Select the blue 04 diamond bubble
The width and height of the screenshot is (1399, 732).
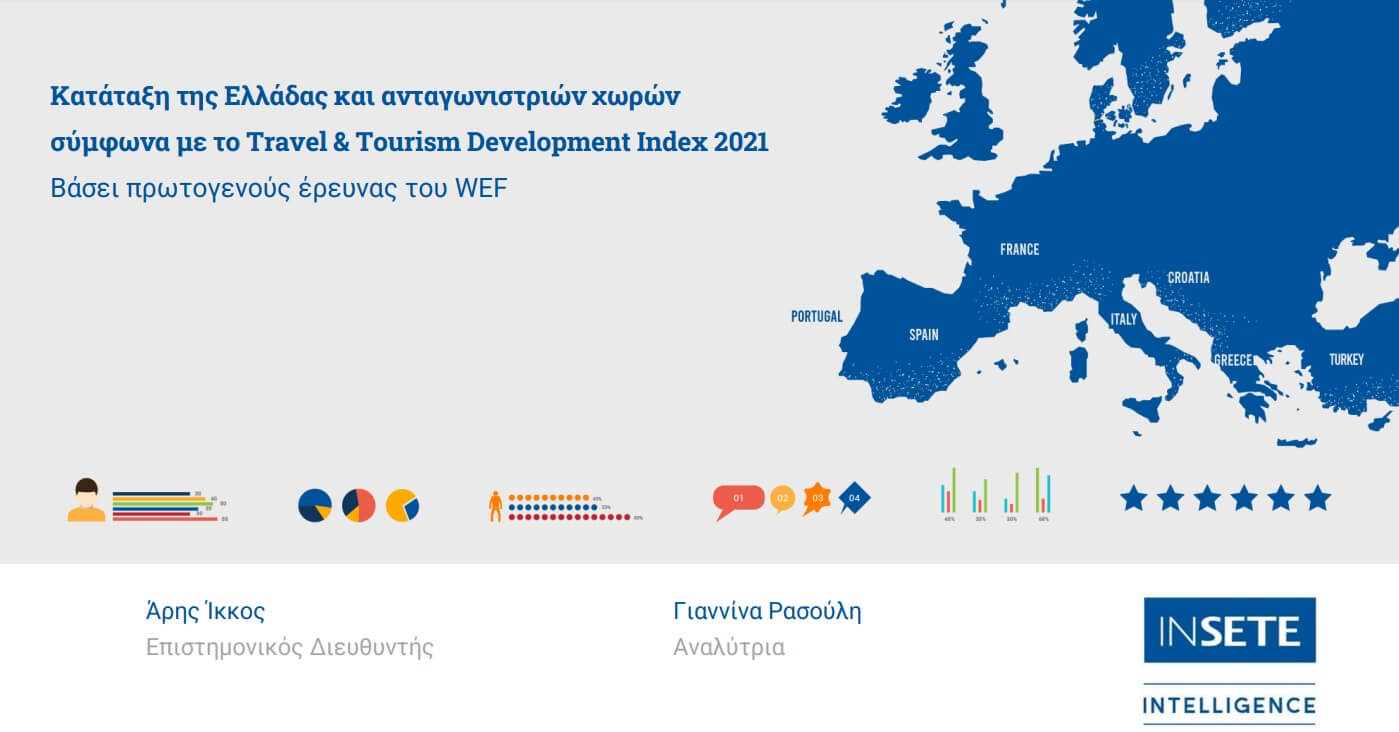(x=854, y=497)
